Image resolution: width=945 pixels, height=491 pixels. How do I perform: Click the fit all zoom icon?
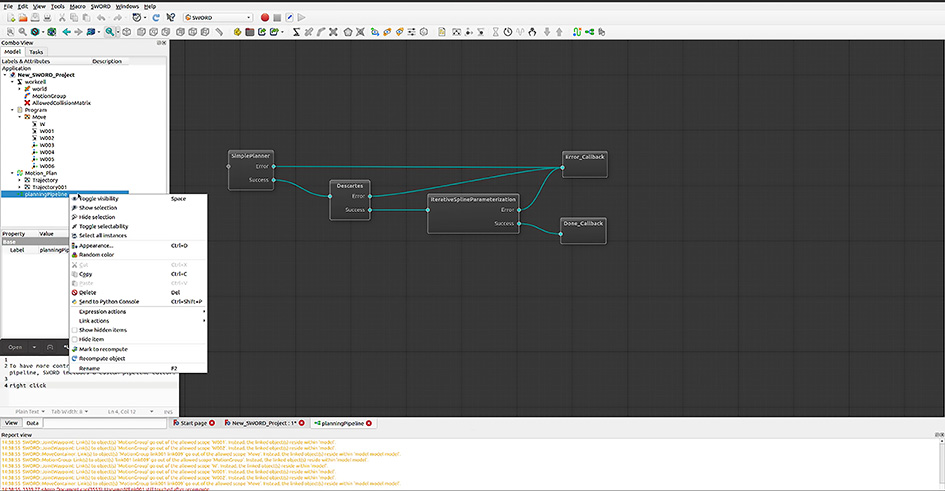click(8, 31)
